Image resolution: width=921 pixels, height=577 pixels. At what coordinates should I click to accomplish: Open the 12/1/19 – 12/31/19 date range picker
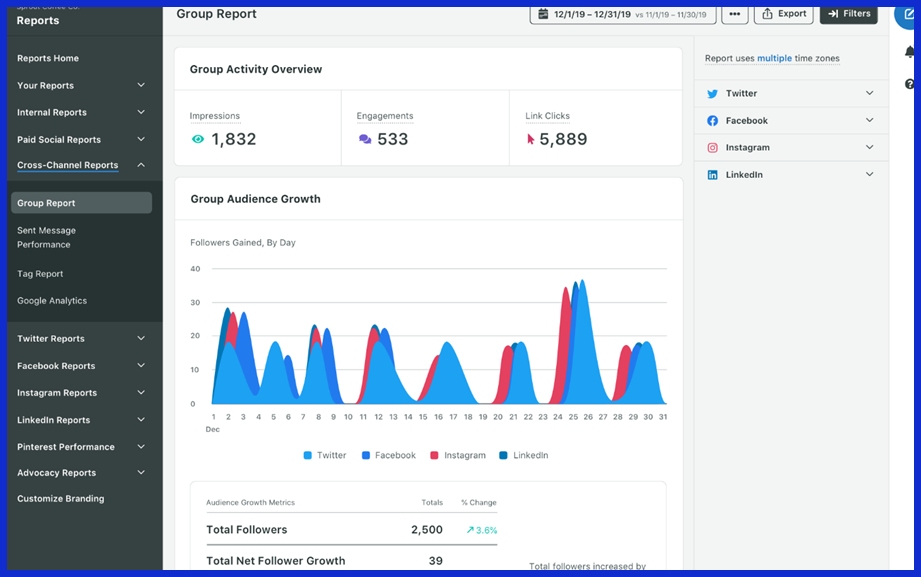623,14
